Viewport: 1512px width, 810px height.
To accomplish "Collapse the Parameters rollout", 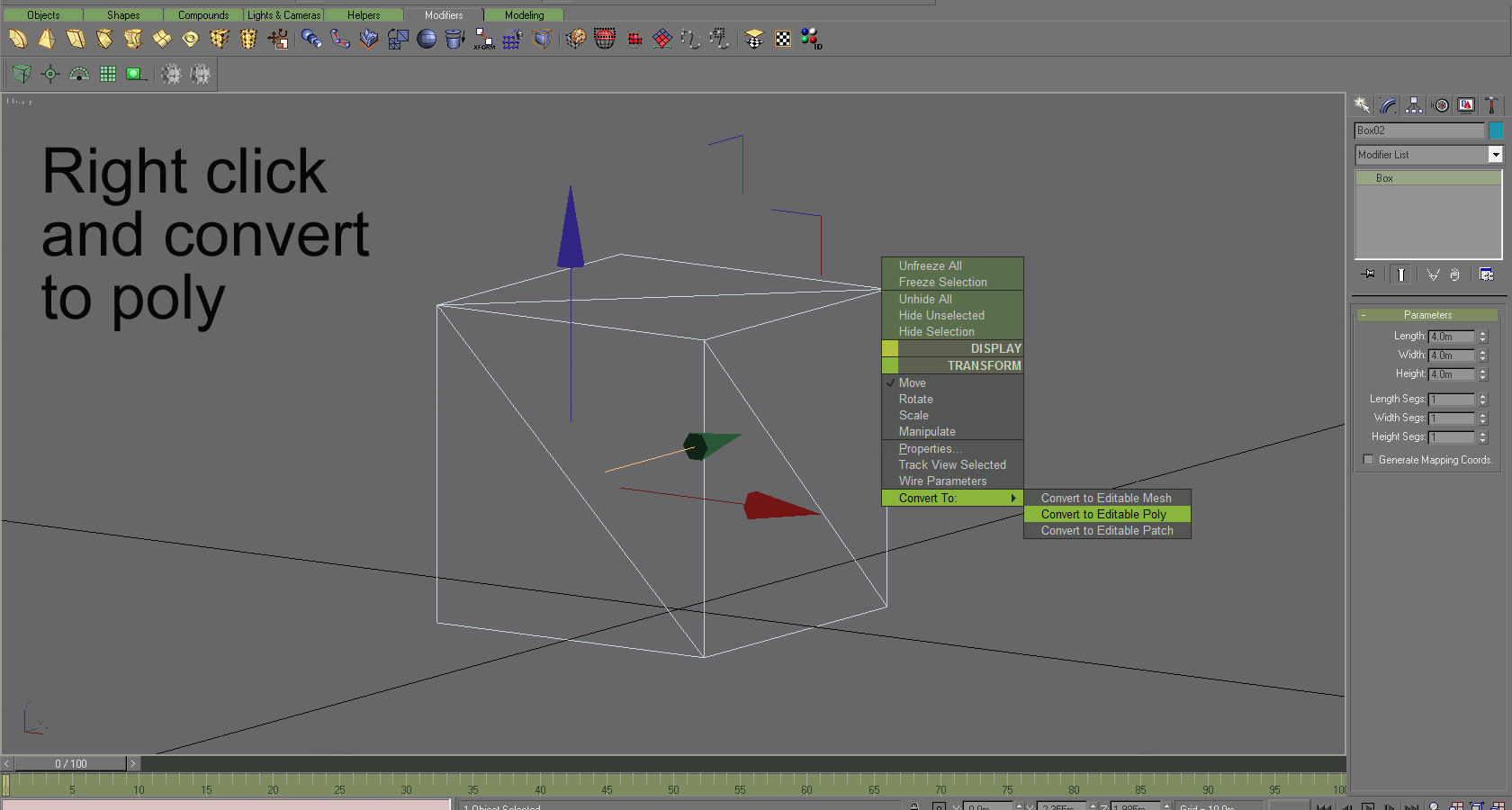I will point(1427,315).
